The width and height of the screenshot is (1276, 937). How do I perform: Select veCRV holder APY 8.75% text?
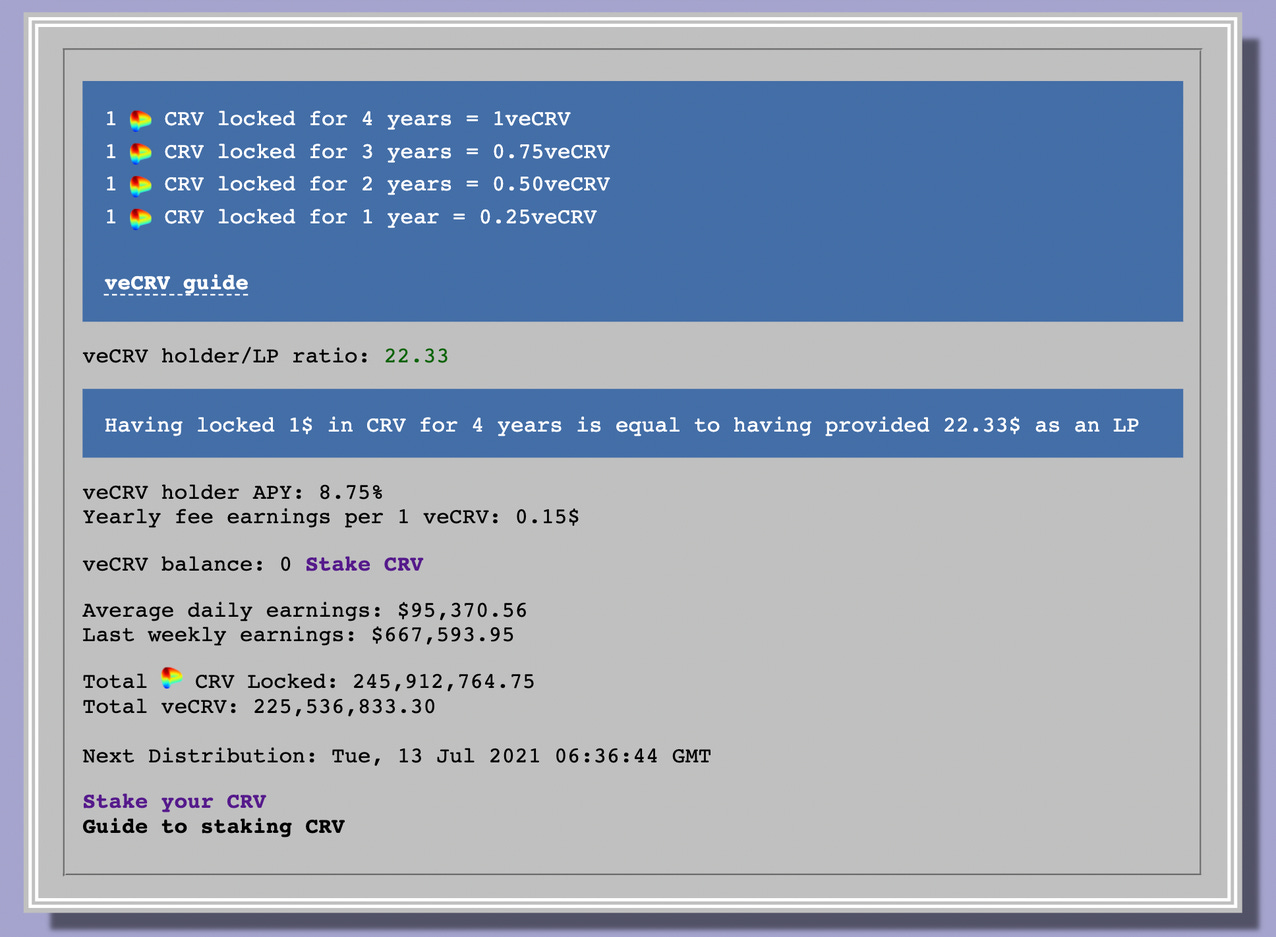pyautogui.click(x=232, y=492)
